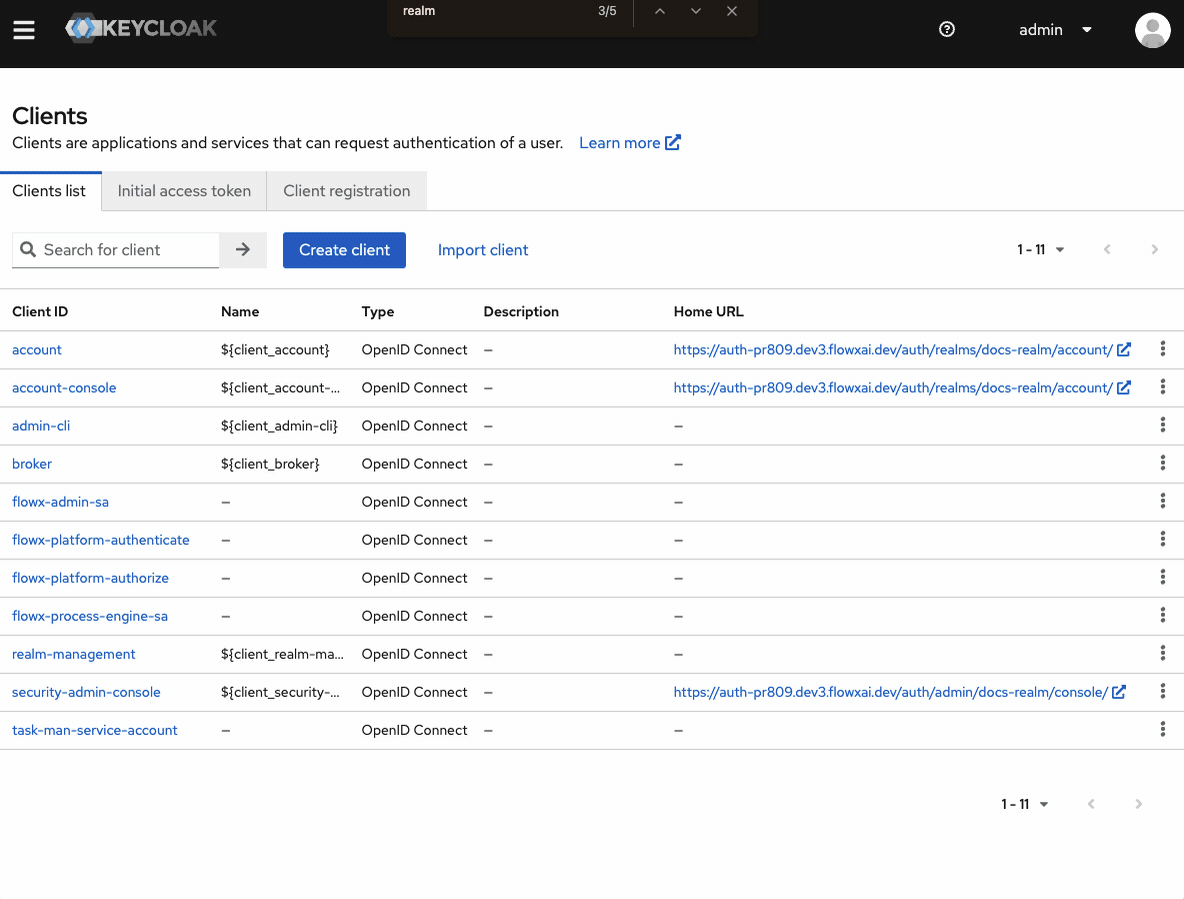This screenshot has height=899, width=1184.
Task: Click the user avatar icon
Action: pyautogui.click(x=1152, y=30)
